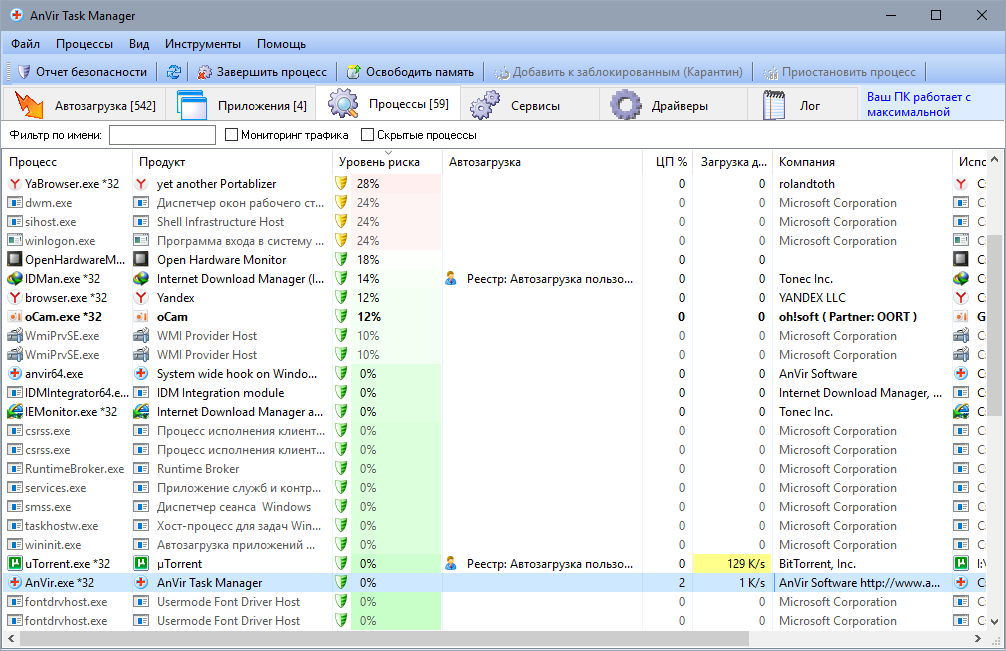Switch to the Приложения [4] tab
Screen dimensions: 1006x651
(x=241, y=105)
